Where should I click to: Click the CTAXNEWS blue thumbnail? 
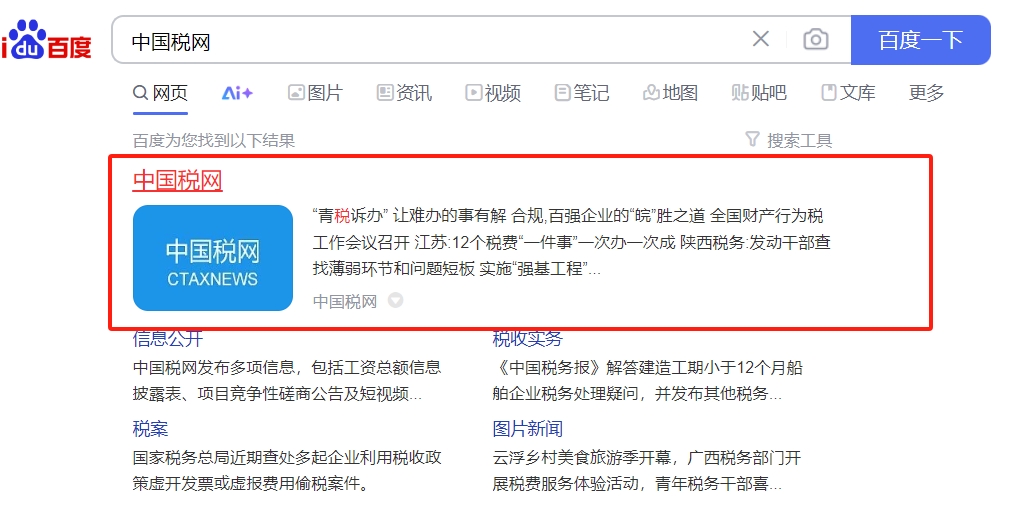point(213,258)
